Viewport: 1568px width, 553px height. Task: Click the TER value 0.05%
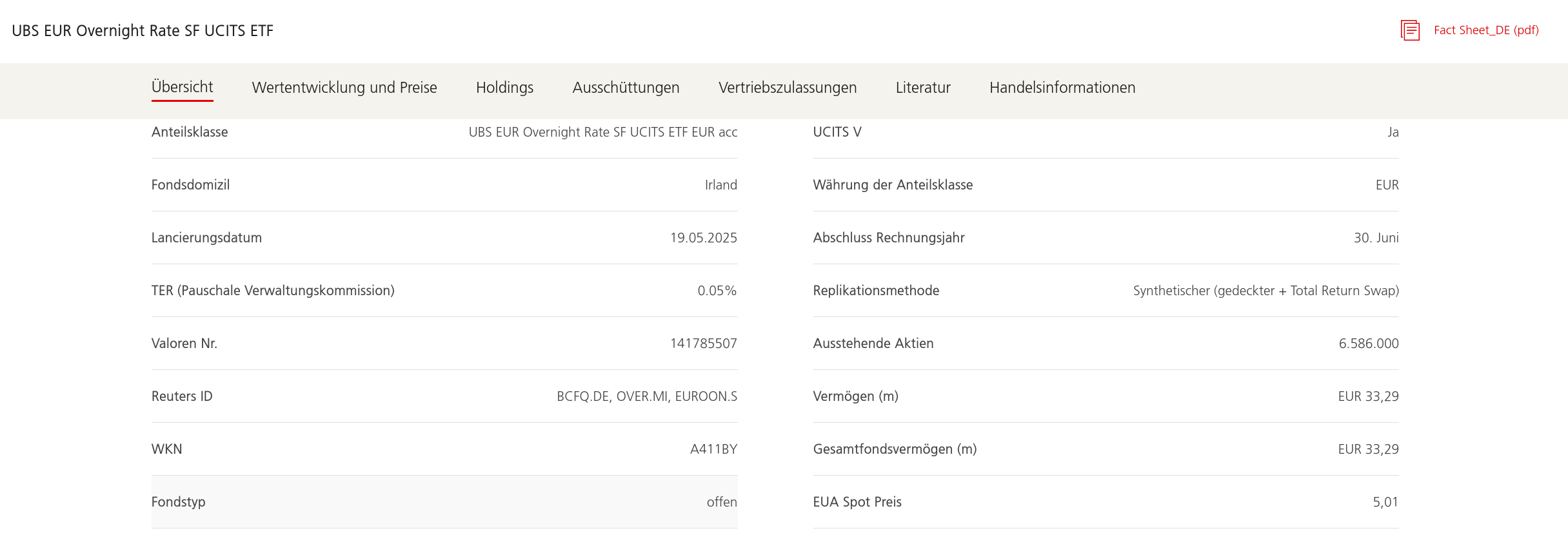[x=717, y=291]
